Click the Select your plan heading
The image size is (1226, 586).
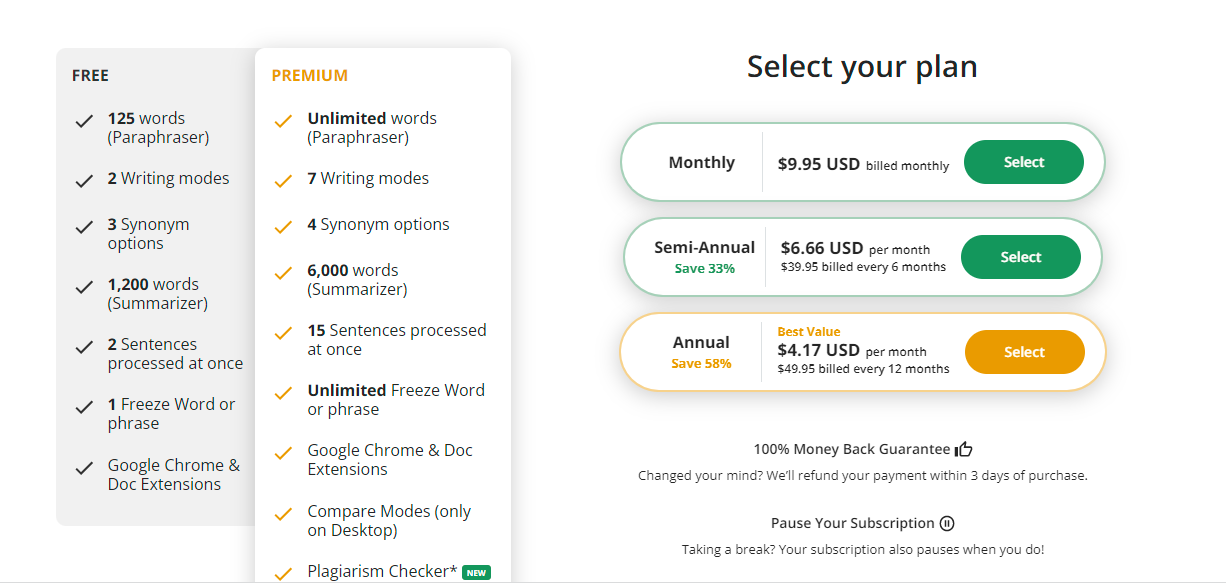coord(862,66)
